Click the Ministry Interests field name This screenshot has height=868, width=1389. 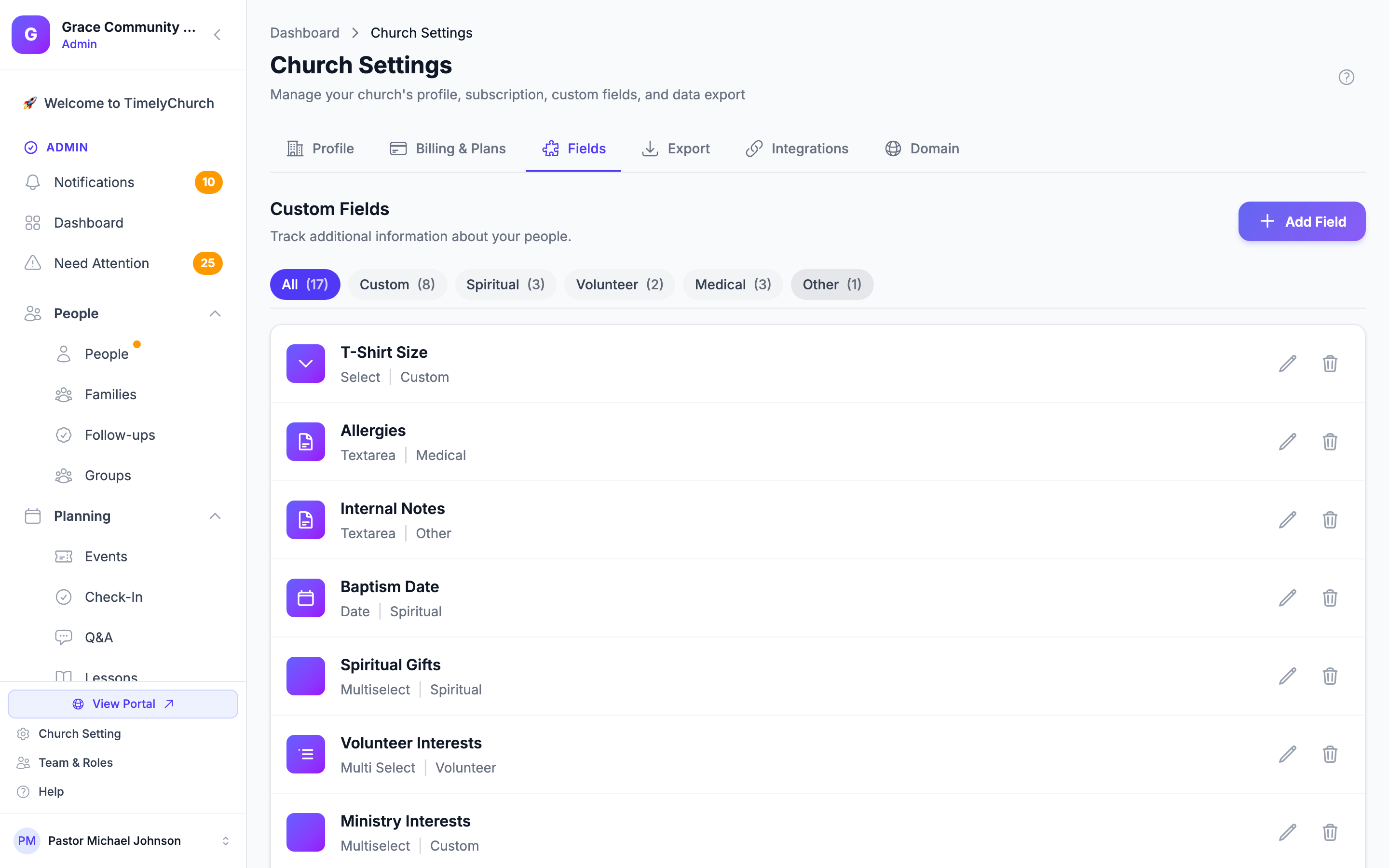405,821
